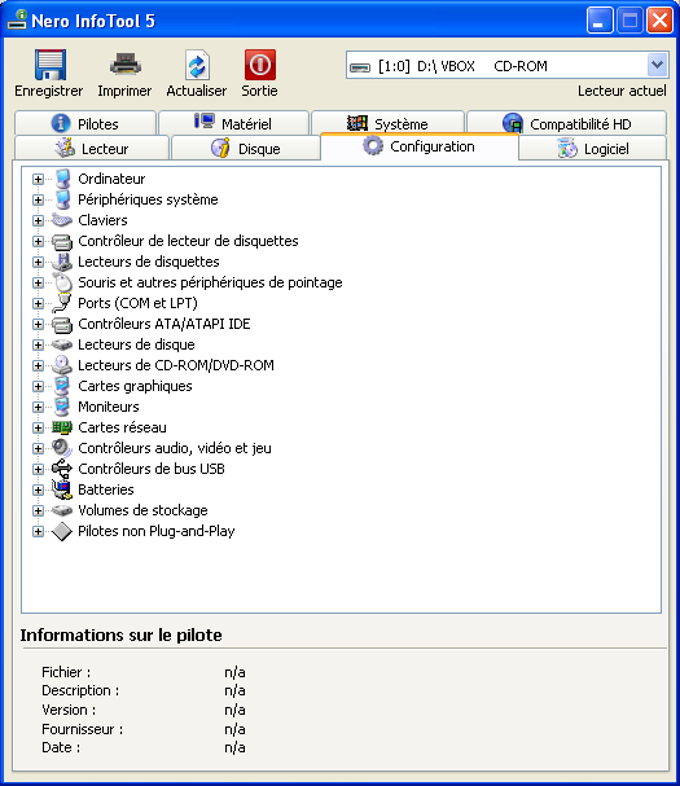This screenshot has height=786, width=680.
Task: Click the Périphériques système icon
Action: 63,200
